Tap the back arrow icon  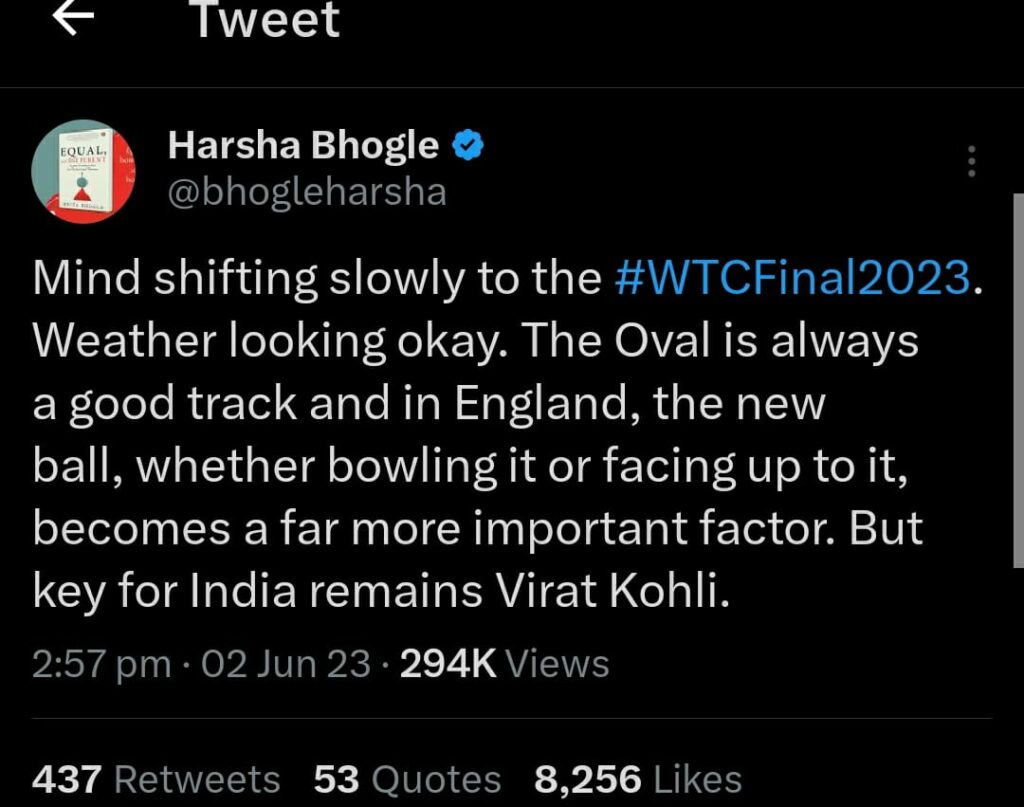click(73, 18)
